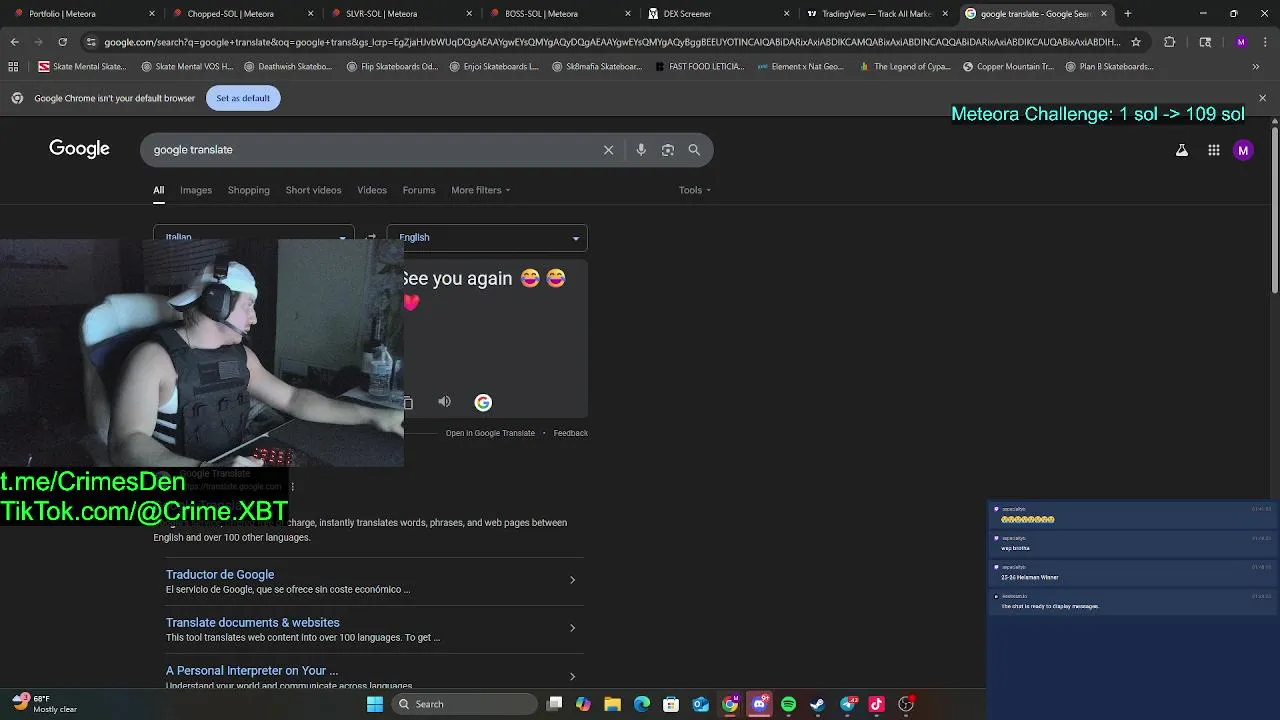Click the Google search input field

(x=370, y=150)
